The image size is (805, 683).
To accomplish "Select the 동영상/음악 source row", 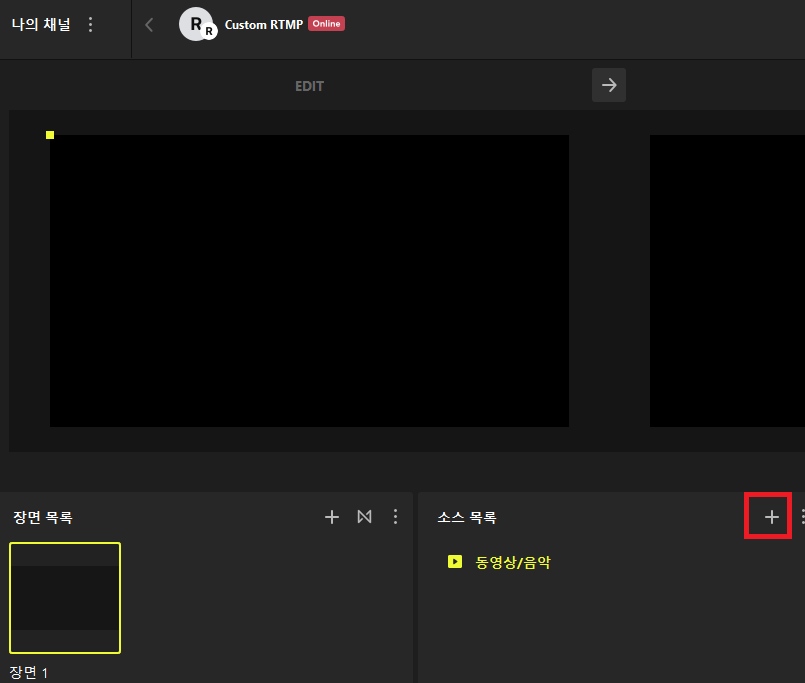I will tap(611, 562).
